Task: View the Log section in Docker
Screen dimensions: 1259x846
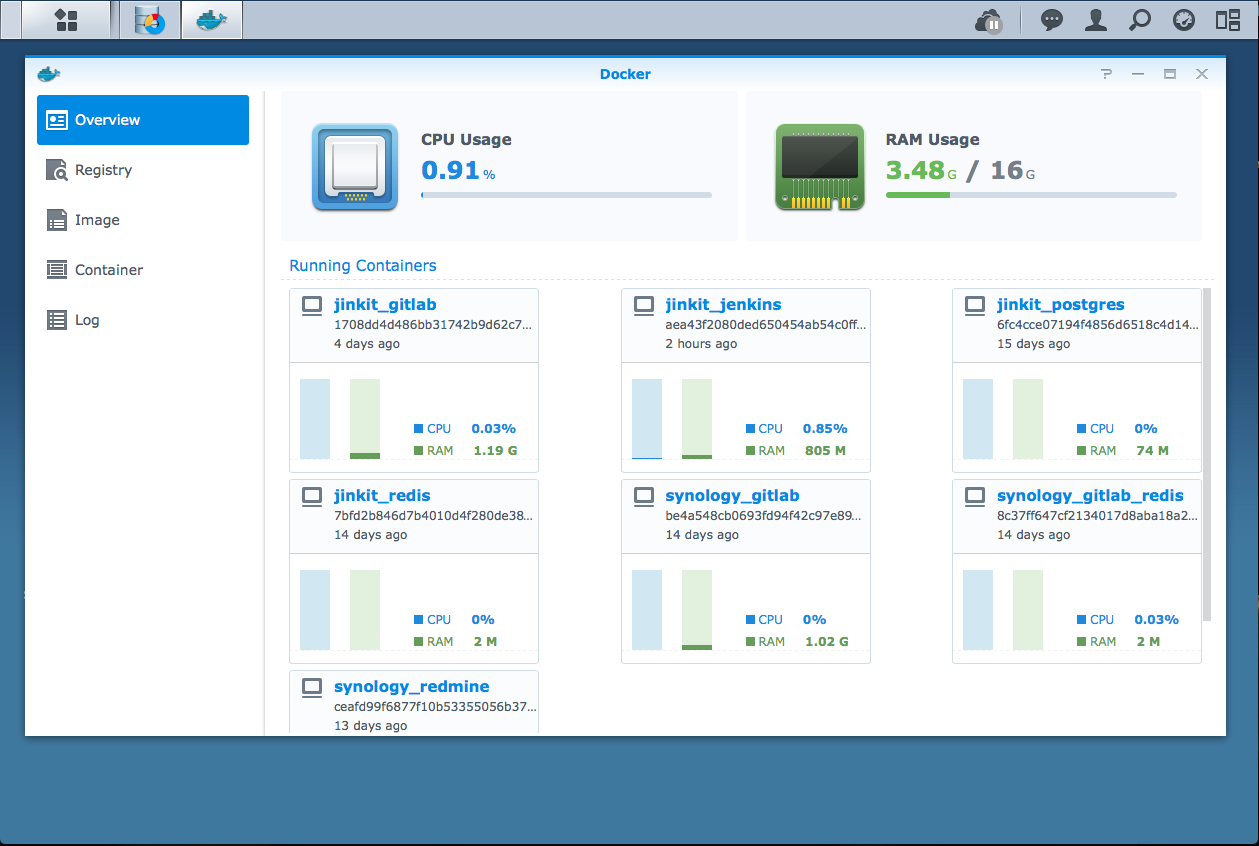Action: click(84, 320)
